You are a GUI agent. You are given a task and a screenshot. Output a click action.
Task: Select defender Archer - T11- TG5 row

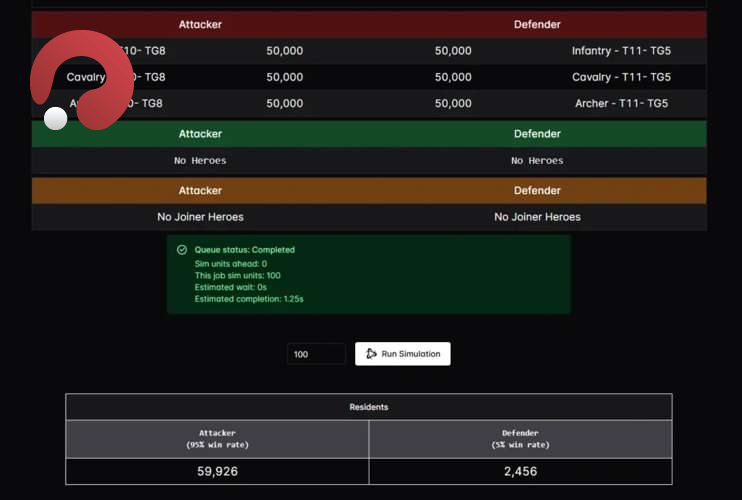tap(620, 103)
